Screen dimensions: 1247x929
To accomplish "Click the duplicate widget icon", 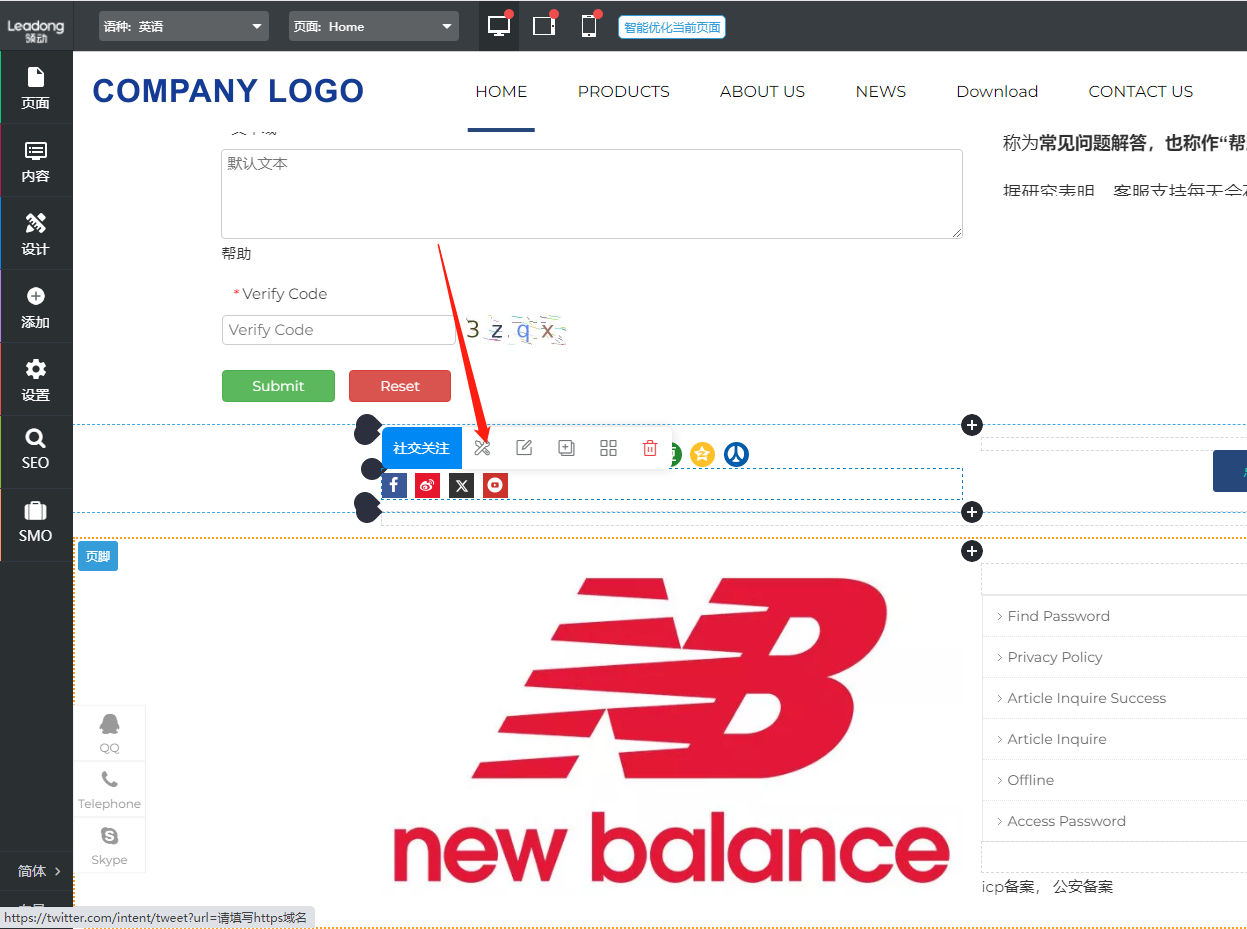I will tap(566, 448).
